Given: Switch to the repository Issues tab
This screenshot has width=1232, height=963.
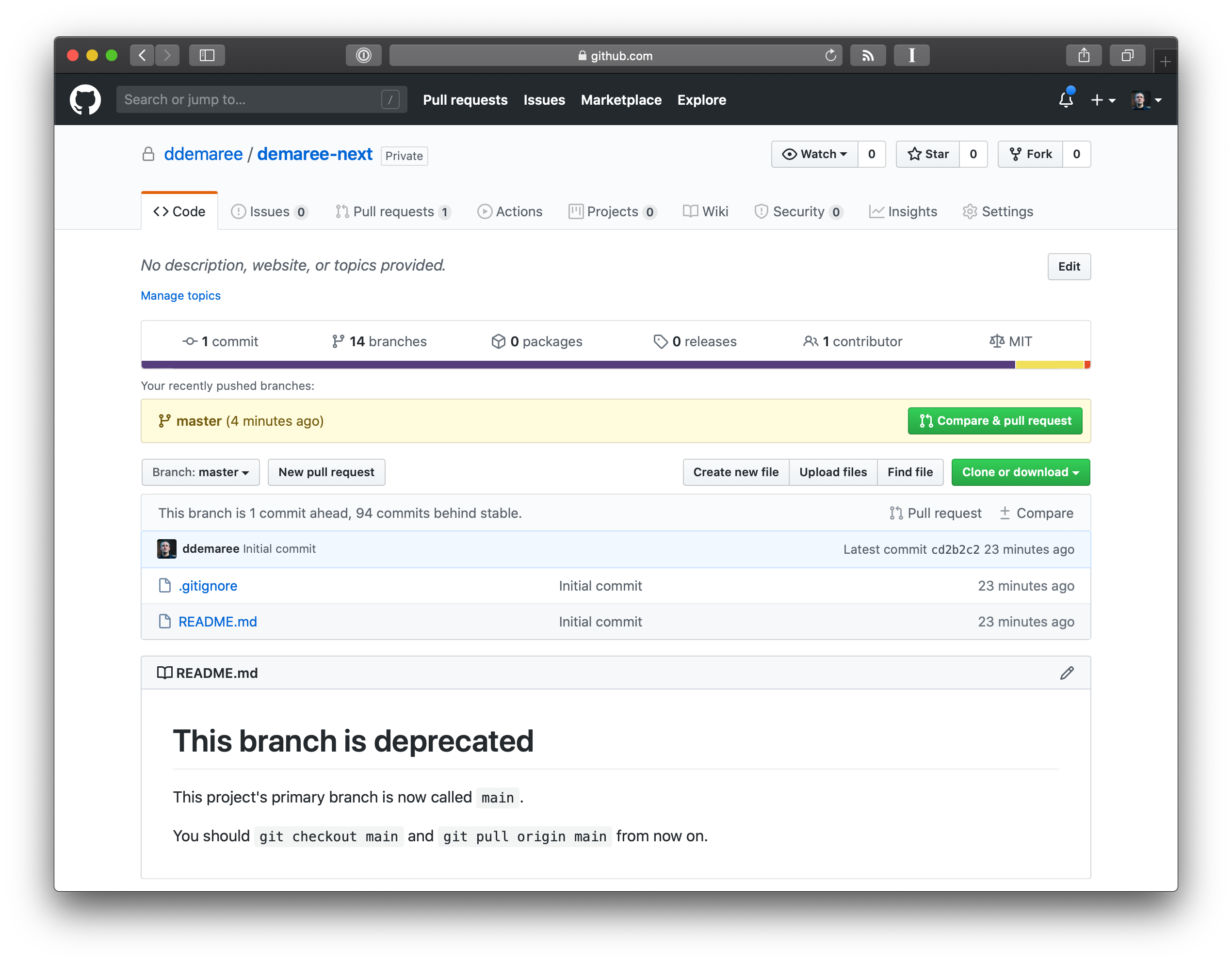Looking at the screenshot, I should (x=270, y=211).
